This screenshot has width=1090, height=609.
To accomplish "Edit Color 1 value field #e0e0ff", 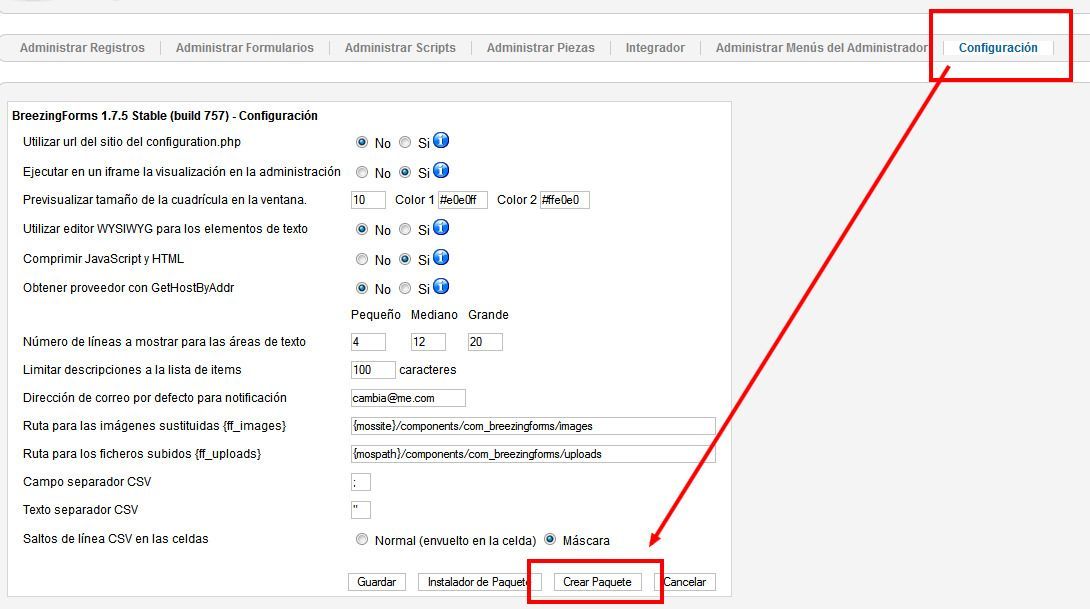I will [x=463, y=200].
